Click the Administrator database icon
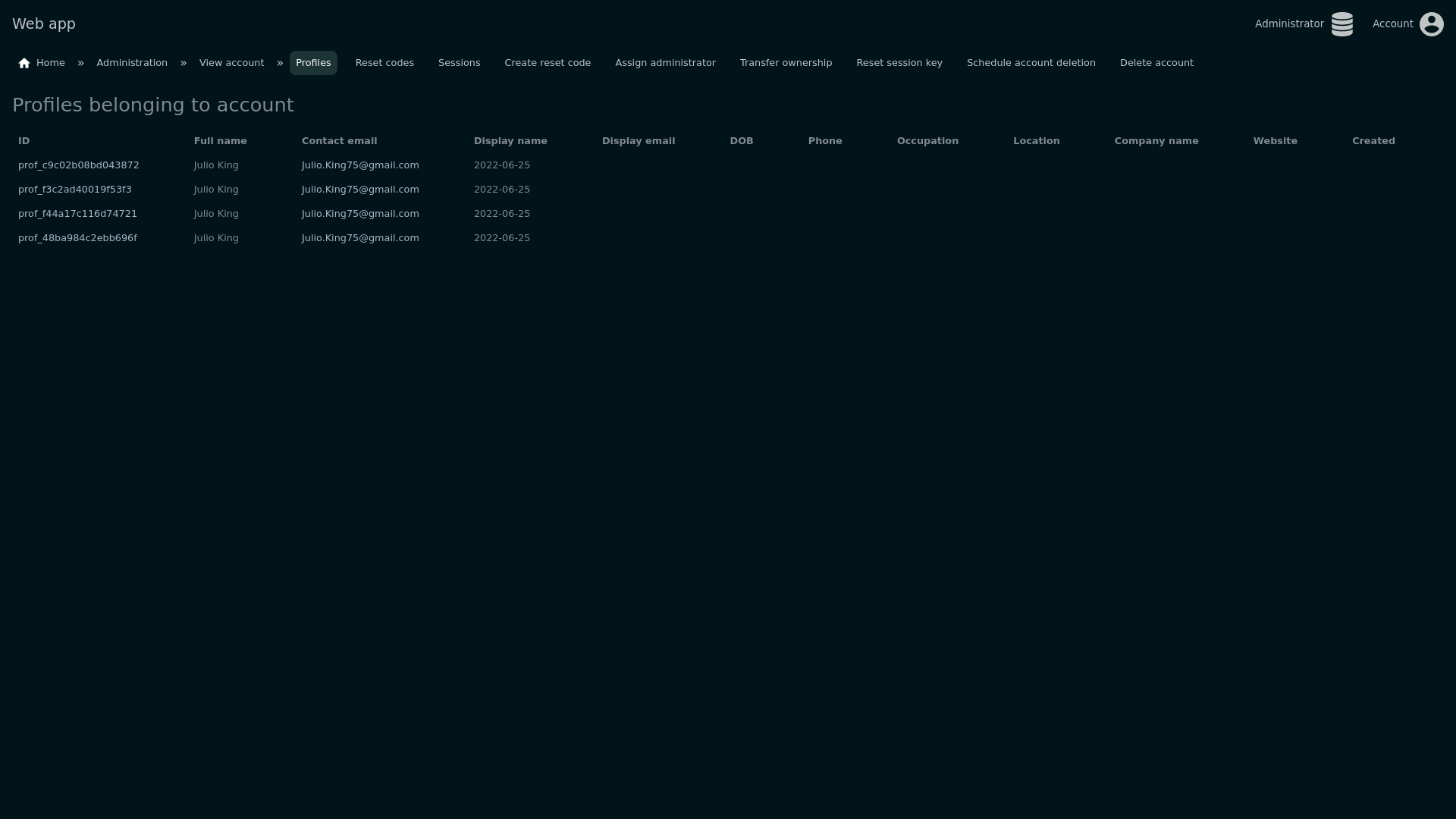Image resolution: width=1456 pixels, height=819 pixels. coord(1341,24)
